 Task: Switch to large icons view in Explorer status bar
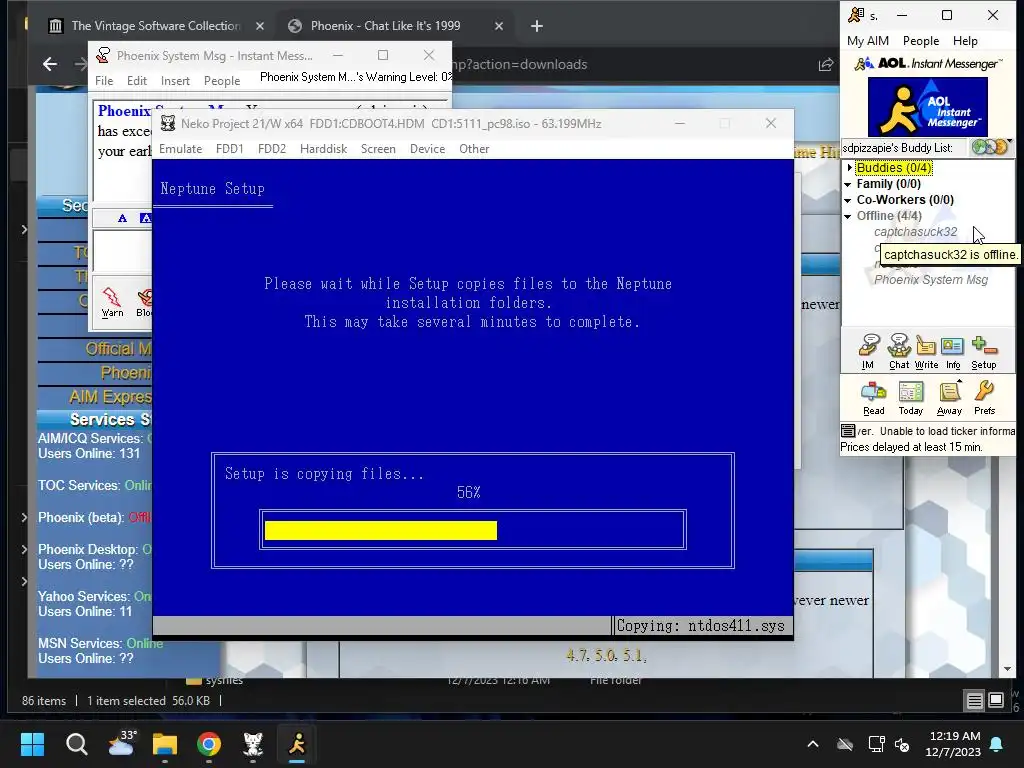click(x=996, y=701)
